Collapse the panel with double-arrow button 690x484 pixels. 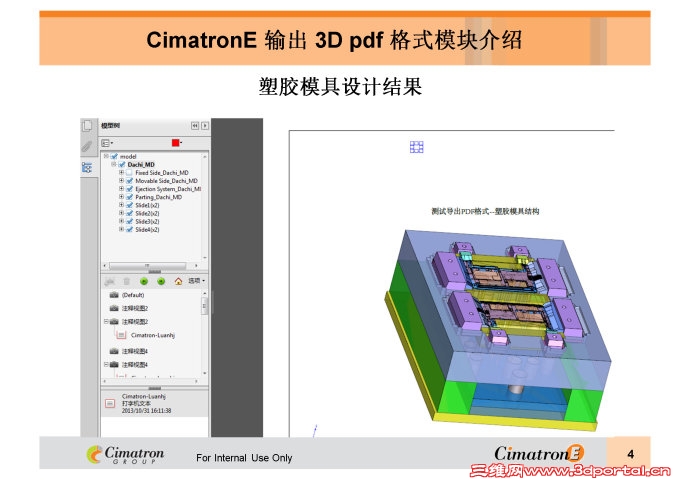pyautogui.click(x=195, y=126)
